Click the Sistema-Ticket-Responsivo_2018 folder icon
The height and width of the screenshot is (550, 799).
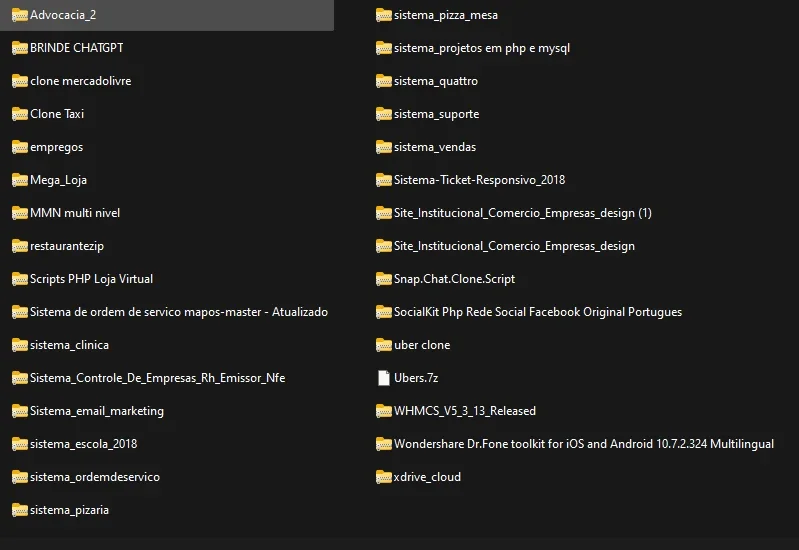point(384,180)
